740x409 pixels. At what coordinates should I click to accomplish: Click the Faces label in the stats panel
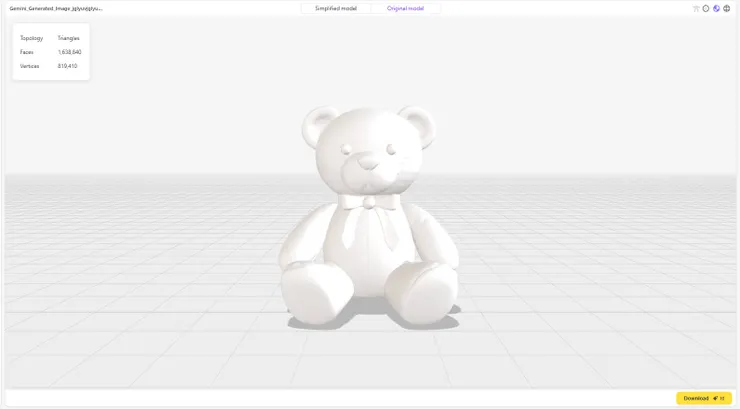click(26, 52)
